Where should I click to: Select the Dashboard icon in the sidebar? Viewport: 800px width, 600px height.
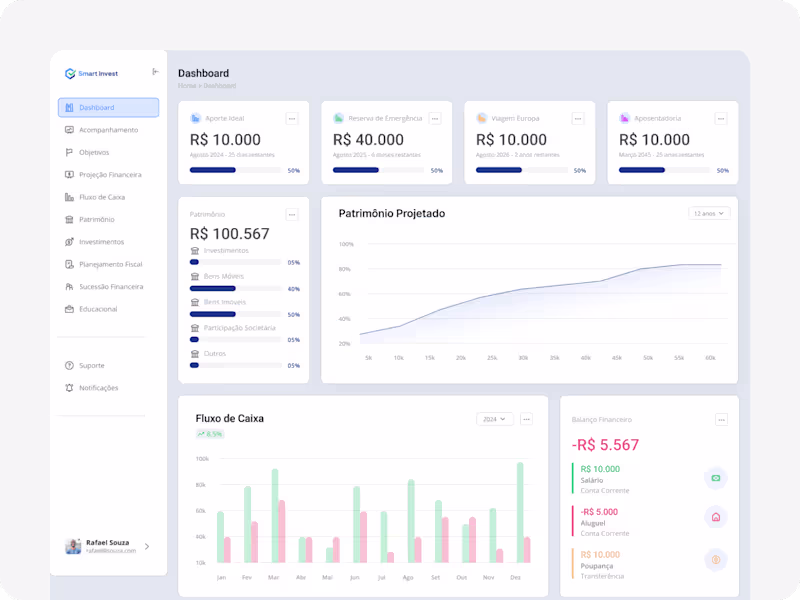68,107
